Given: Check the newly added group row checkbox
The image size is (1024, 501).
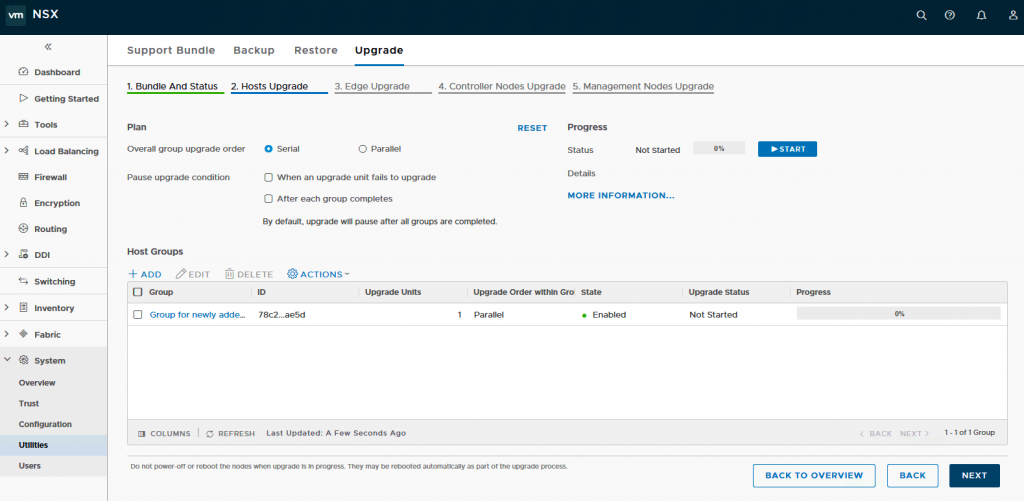Looking at the screenshot, I should (137, 315).
